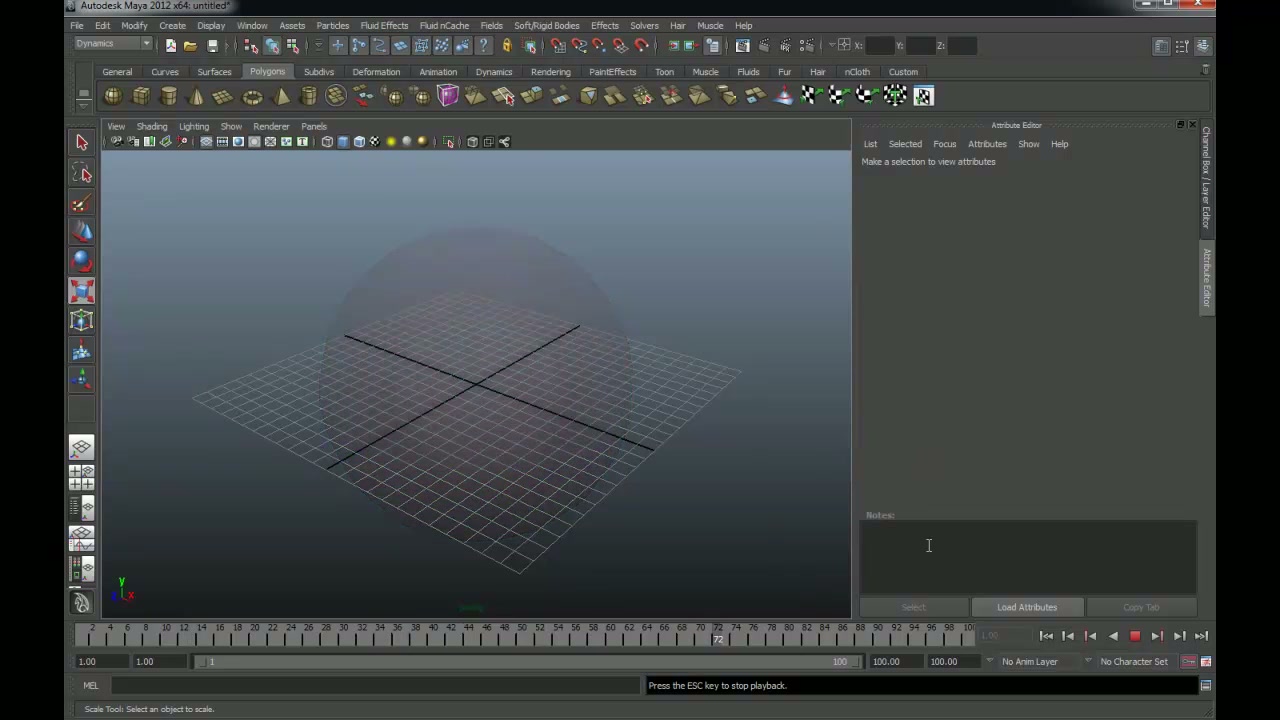This screenshot has width=1280, height=720.
Task: Open the viewport Lighting menu
Action: click(194, 127)
